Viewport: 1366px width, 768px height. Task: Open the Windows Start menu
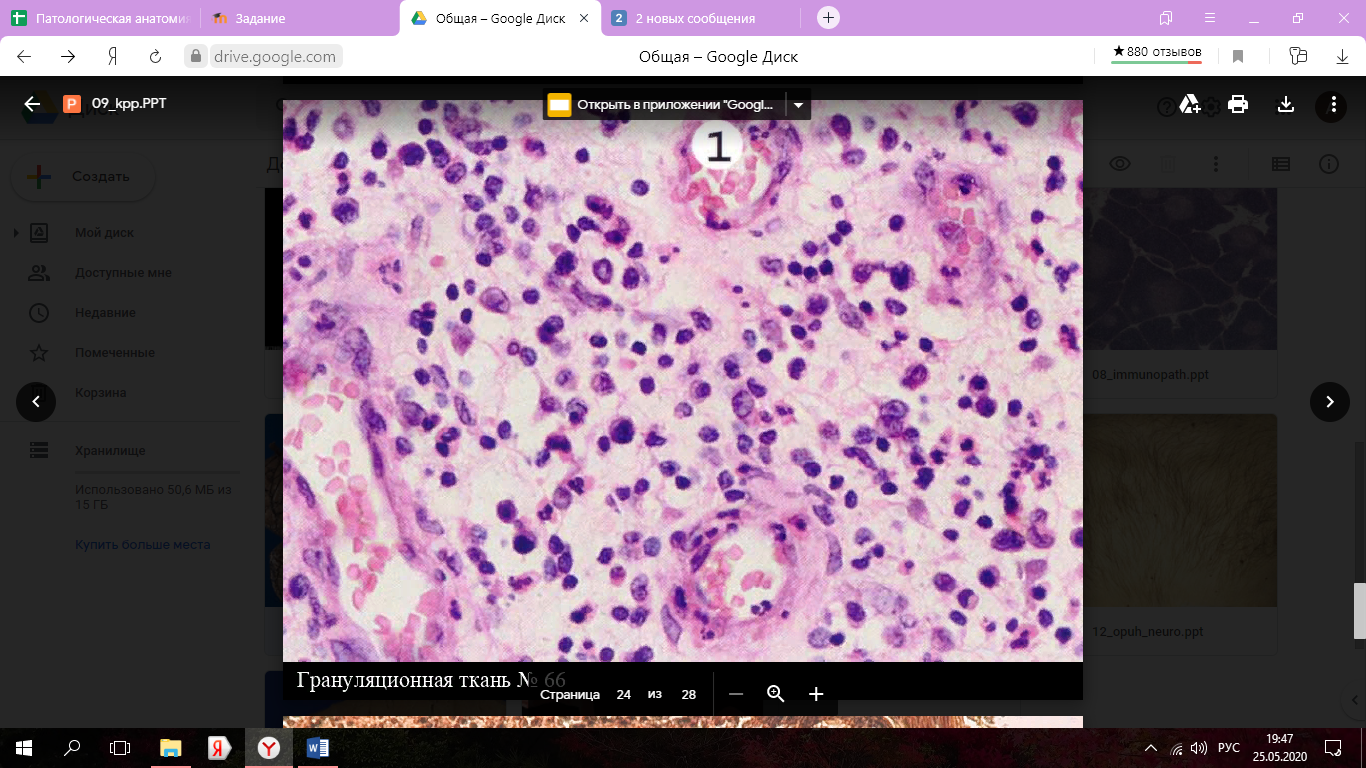[x=24, y=747]
